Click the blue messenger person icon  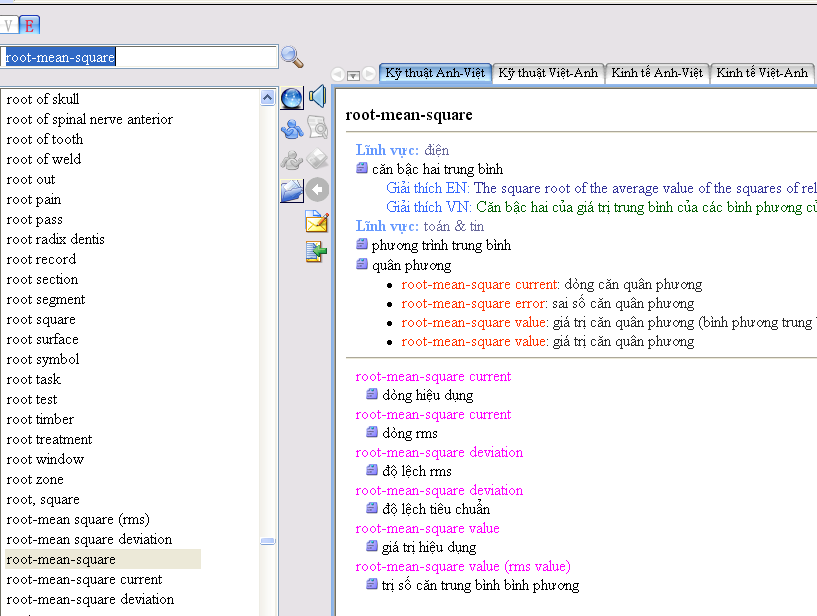coord(292,129)
